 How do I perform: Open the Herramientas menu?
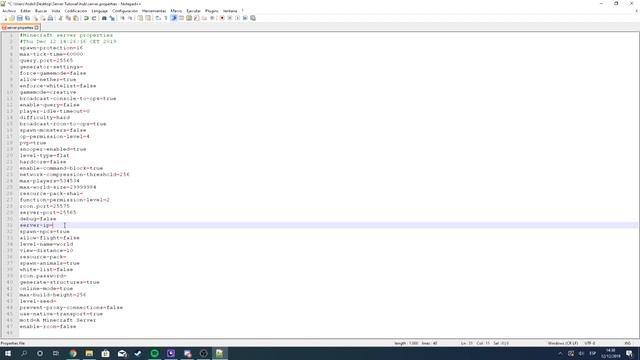coord(154,11)
